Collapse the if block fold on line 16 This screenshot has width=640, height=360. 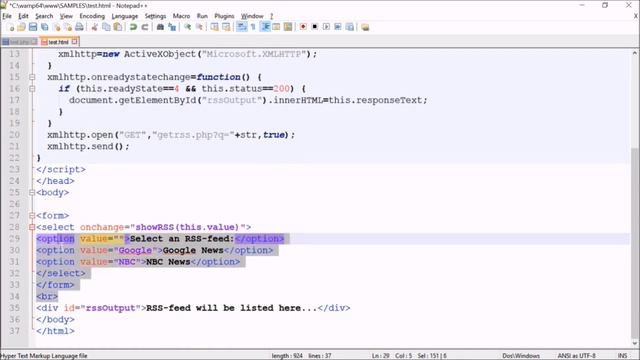[32, 89]
